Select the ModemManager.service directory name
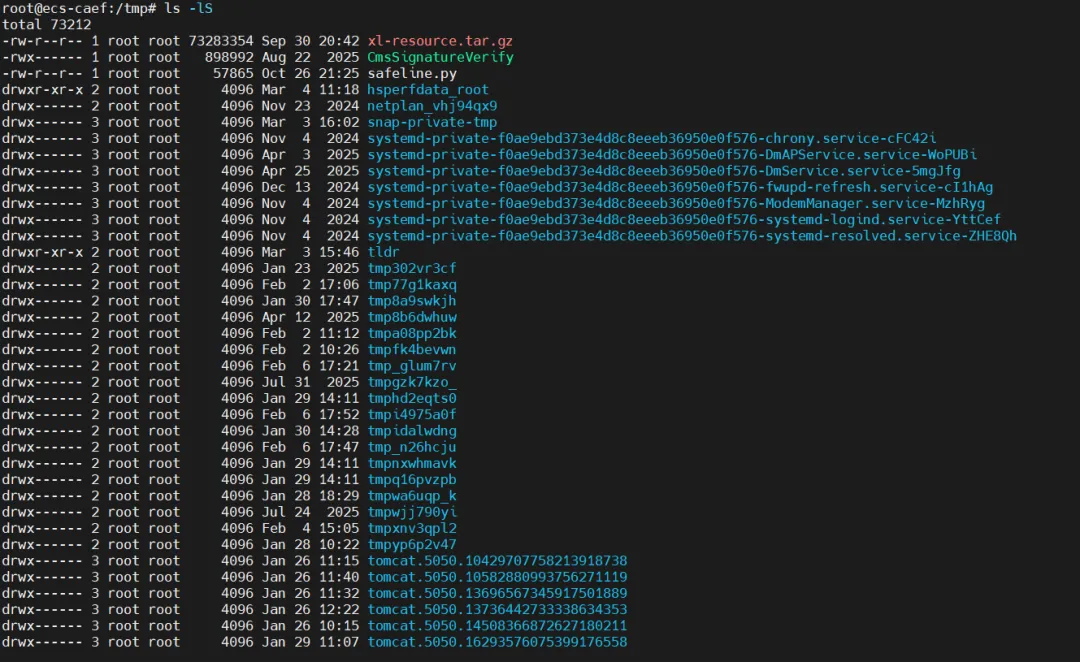The width and height of the screenshot is (1080, 662). tap(676, 204)
